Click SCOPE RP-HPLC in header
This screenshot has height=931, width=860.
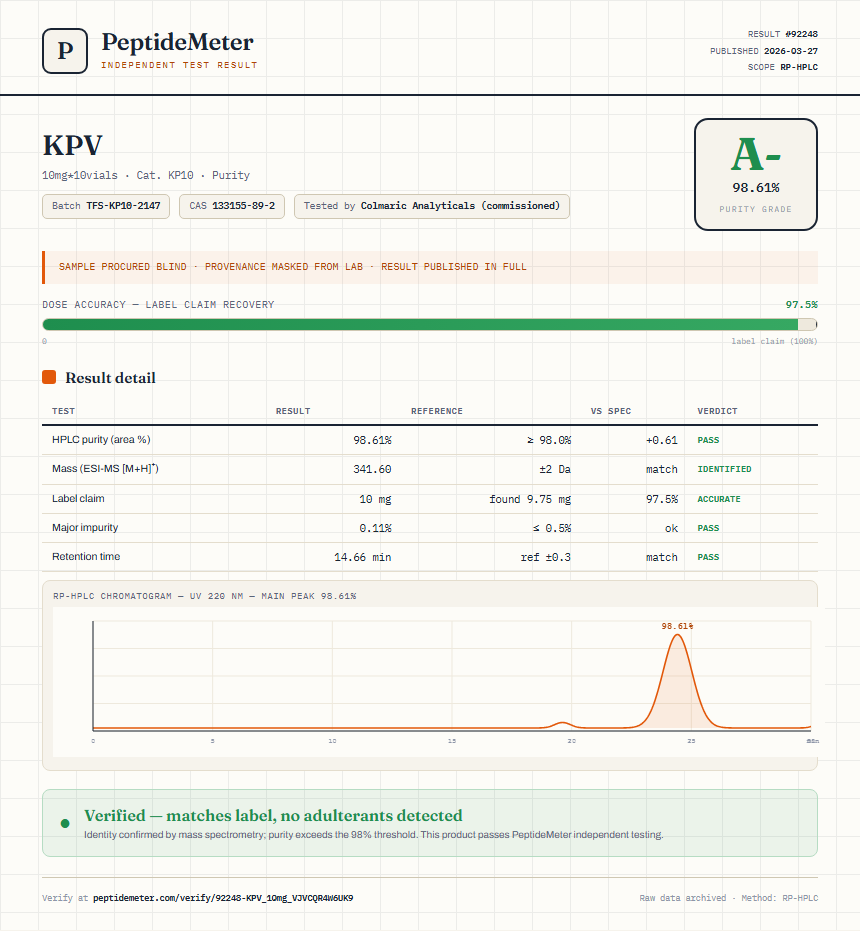783,67
